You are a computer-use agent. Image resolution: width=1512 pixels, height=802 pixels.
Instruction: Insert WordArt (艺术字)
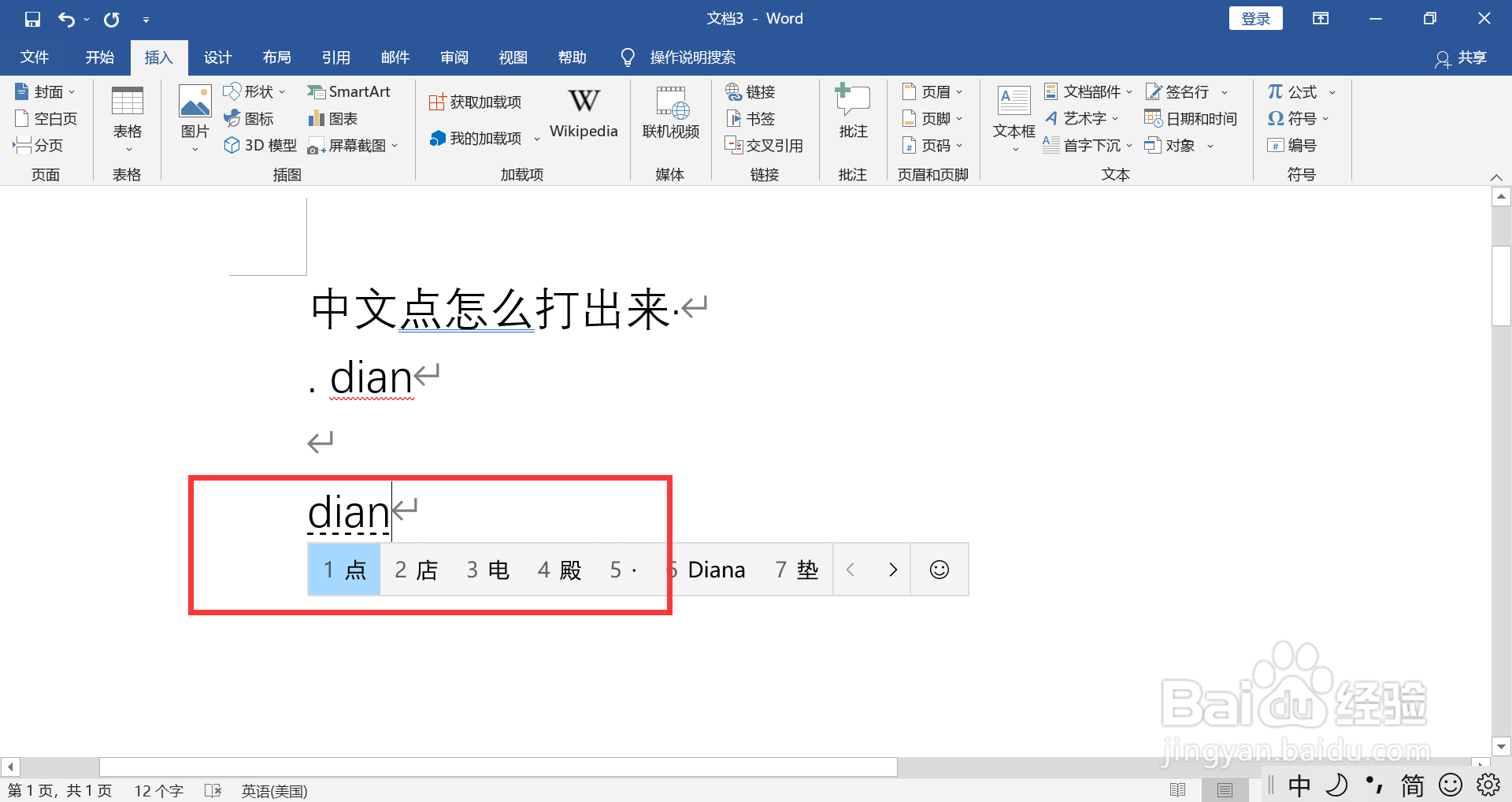coord(1083,118)
